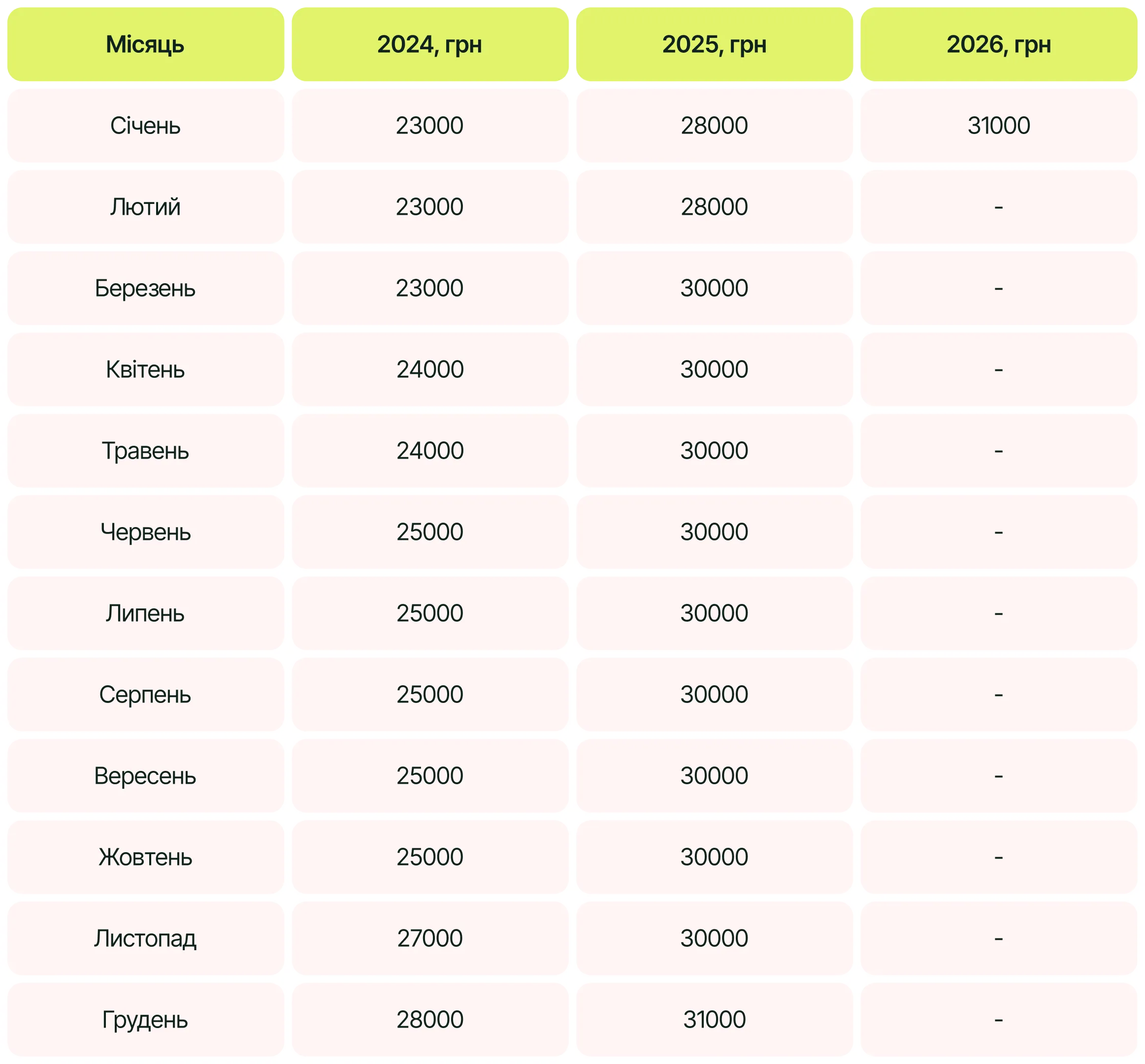Click the Травень month cell
1145x1064 pixels.
[145, 450]
